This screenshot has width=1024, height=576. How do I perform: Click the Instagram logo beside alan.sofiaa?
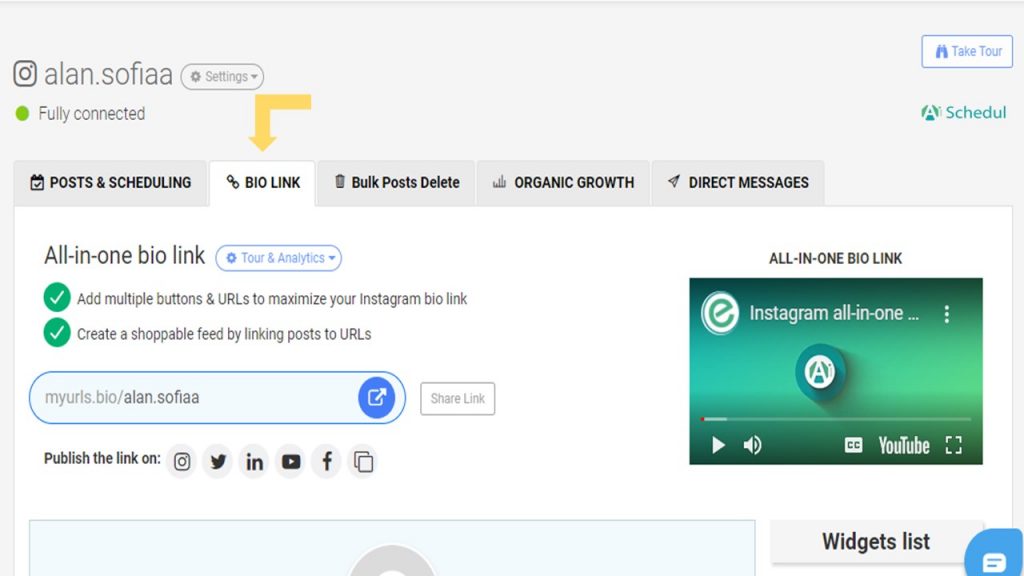[25, 74]
